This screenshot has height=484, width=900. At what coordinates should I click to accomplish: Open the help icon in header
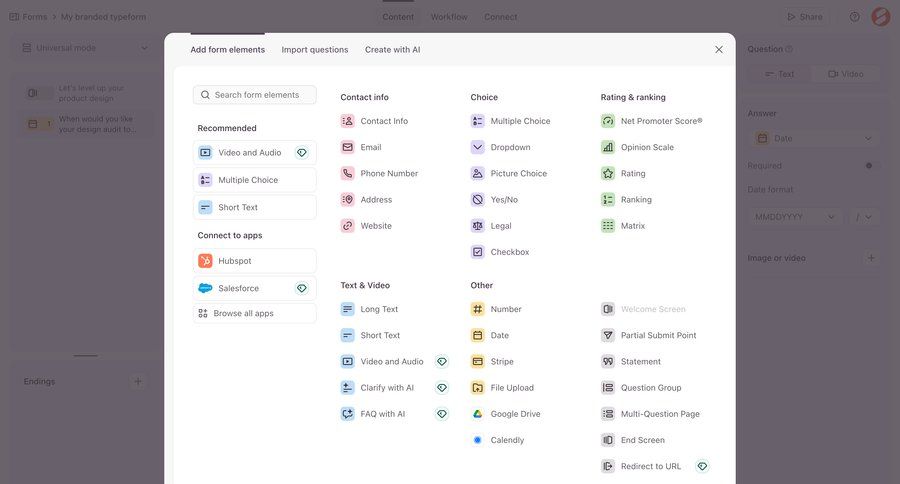click(x=855, y=17)
